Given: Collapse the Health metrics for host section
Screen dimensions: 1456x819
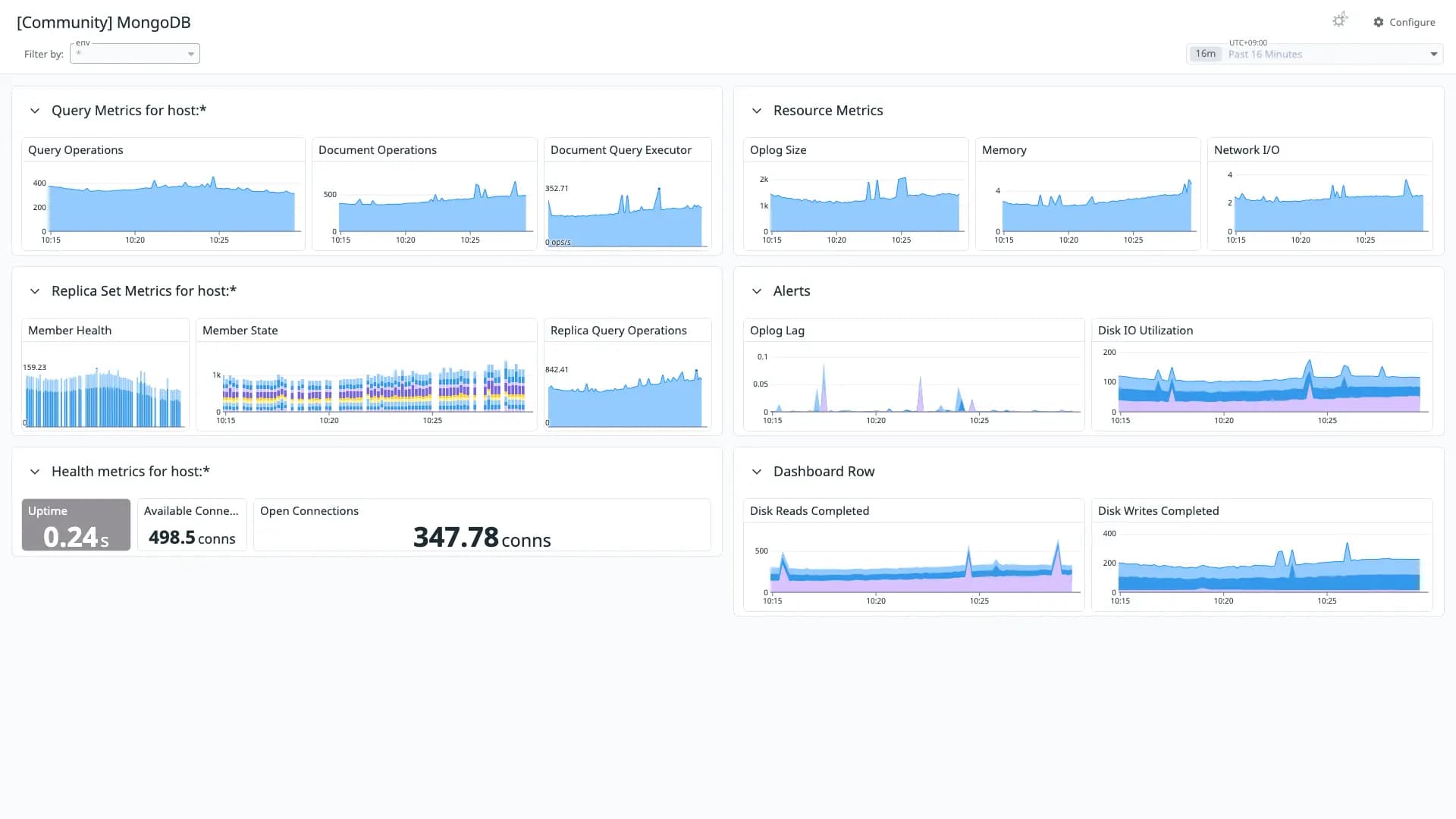Looking at the screenshot, I should pos(34,472).
